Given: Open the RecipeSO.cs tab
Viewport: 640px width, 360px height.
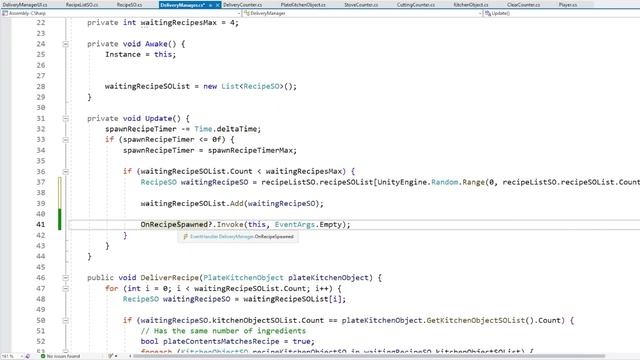Looking at the screenshot, I should [129, 5].
